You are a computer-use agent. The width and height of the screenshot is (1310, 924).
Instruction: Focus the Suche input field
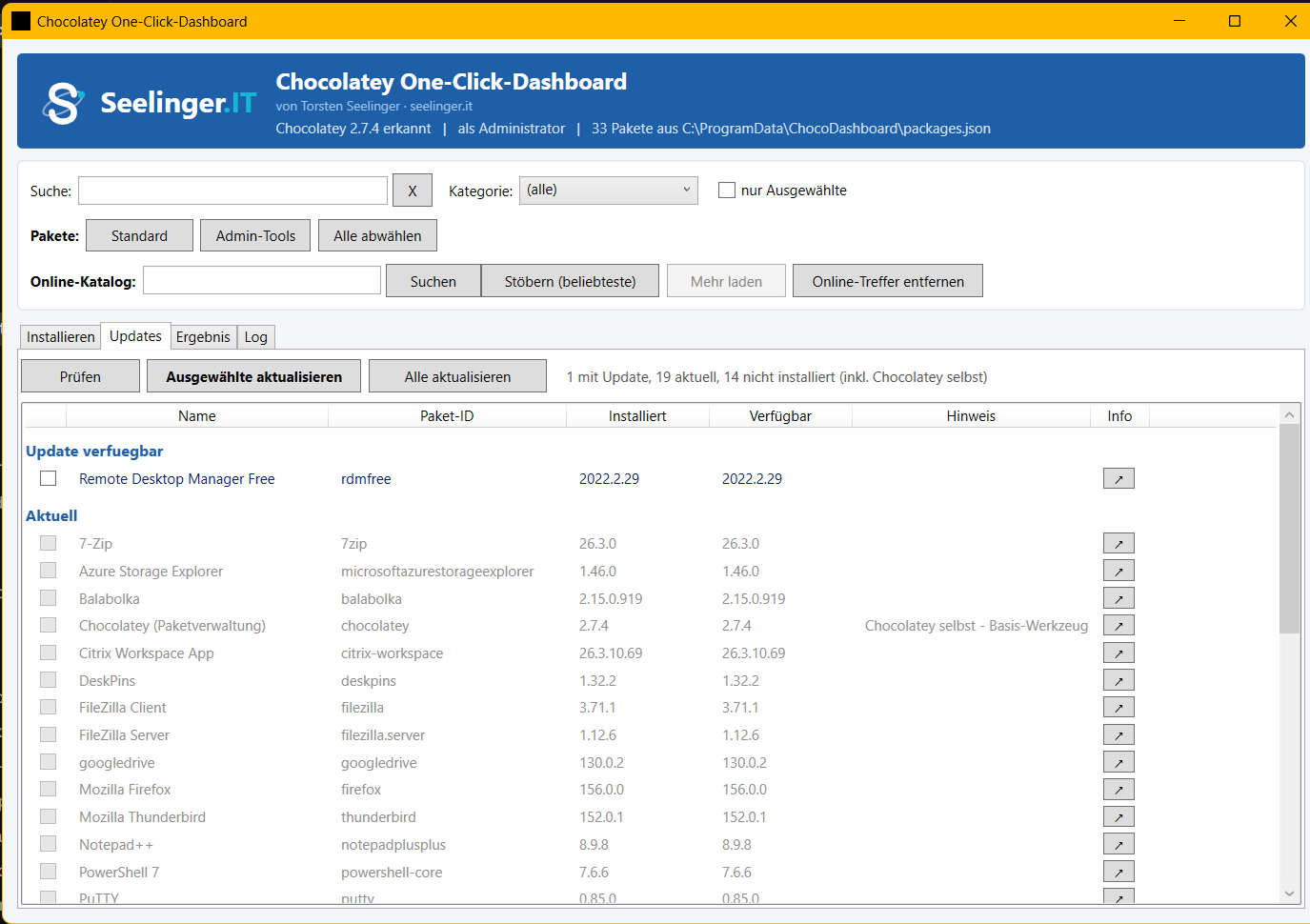coord(232,191)
